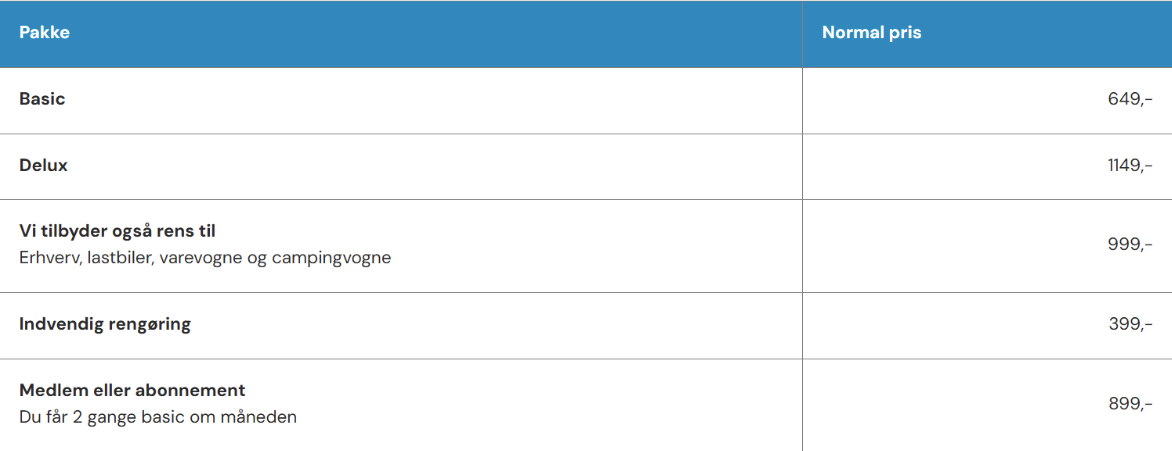Viewport: 1172px width, 451px height.
Task: Click the 399,- price for interior cleaning
Action: pyautogui.click(x=1130, y=324)
